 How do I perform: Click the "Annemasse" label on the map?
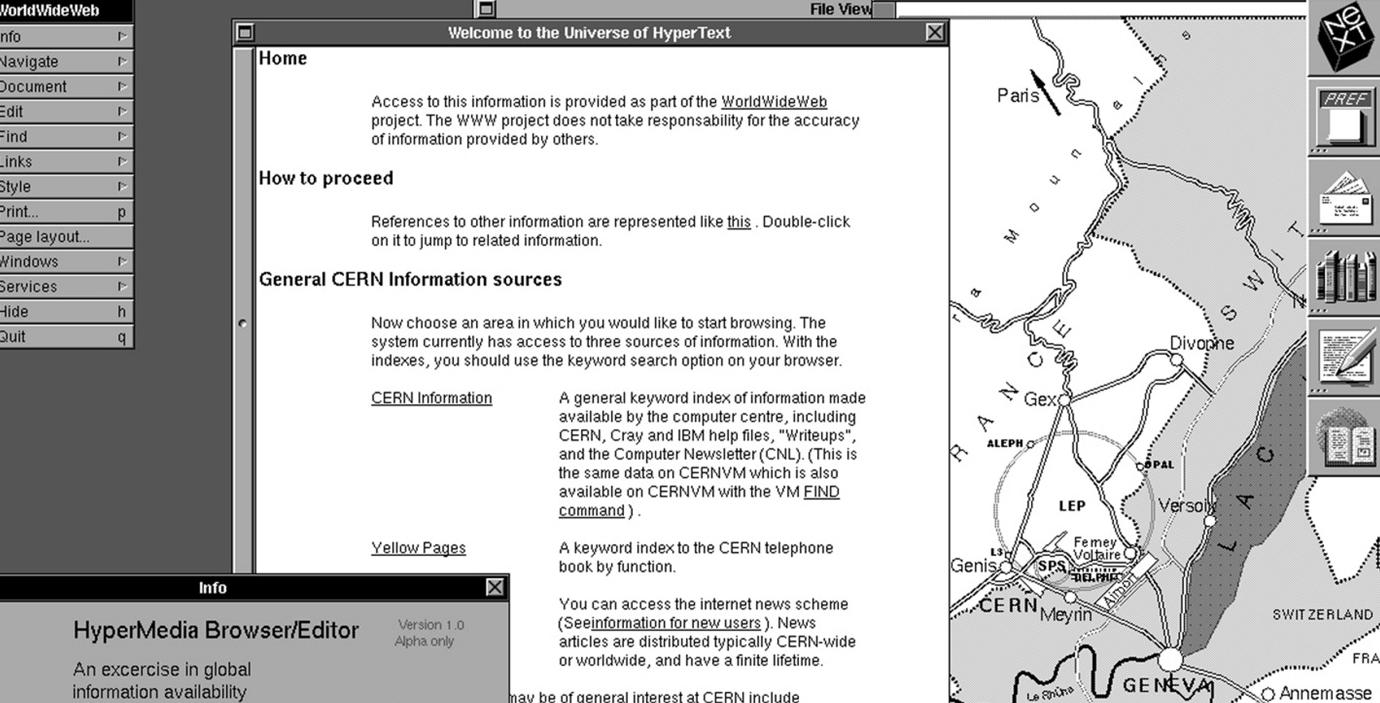tap(1325, 693)
